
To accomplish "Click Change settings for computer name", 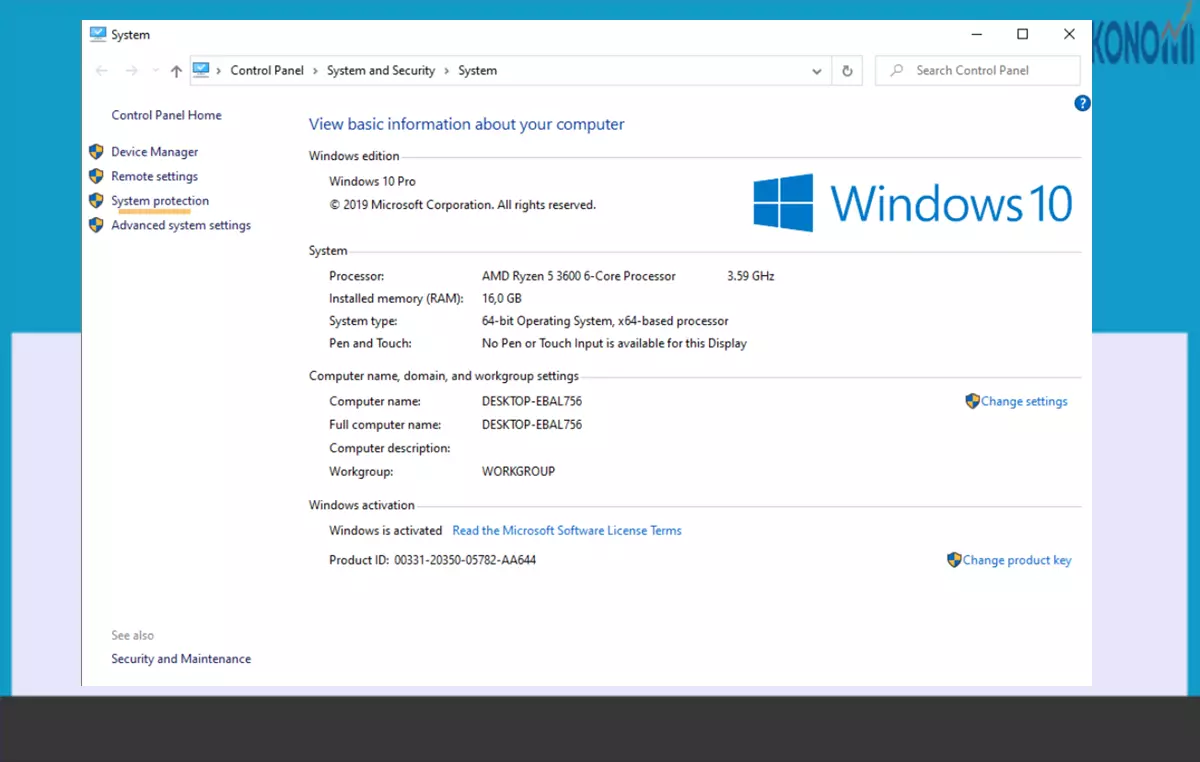I will [x=1024, y=401].
